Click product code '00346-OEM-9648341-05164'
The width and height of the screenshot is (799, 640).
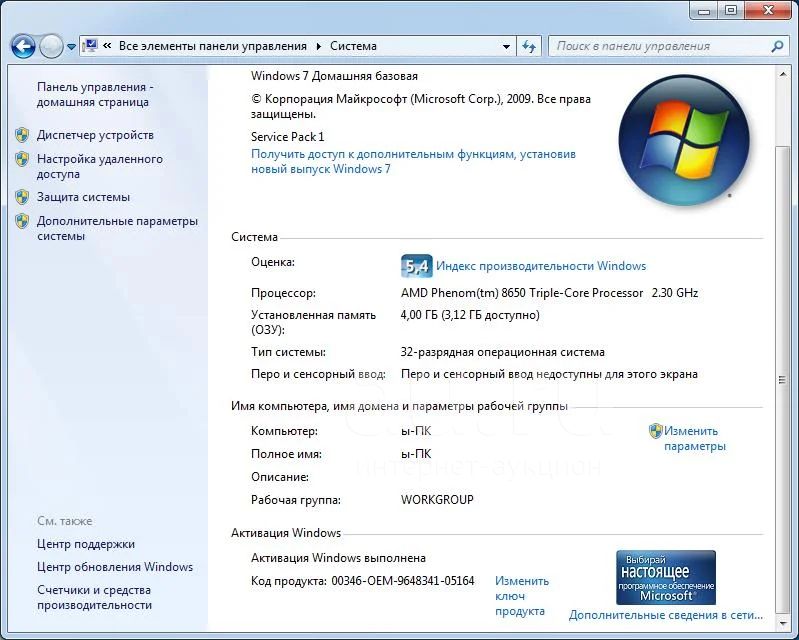[x=403, y=581]
